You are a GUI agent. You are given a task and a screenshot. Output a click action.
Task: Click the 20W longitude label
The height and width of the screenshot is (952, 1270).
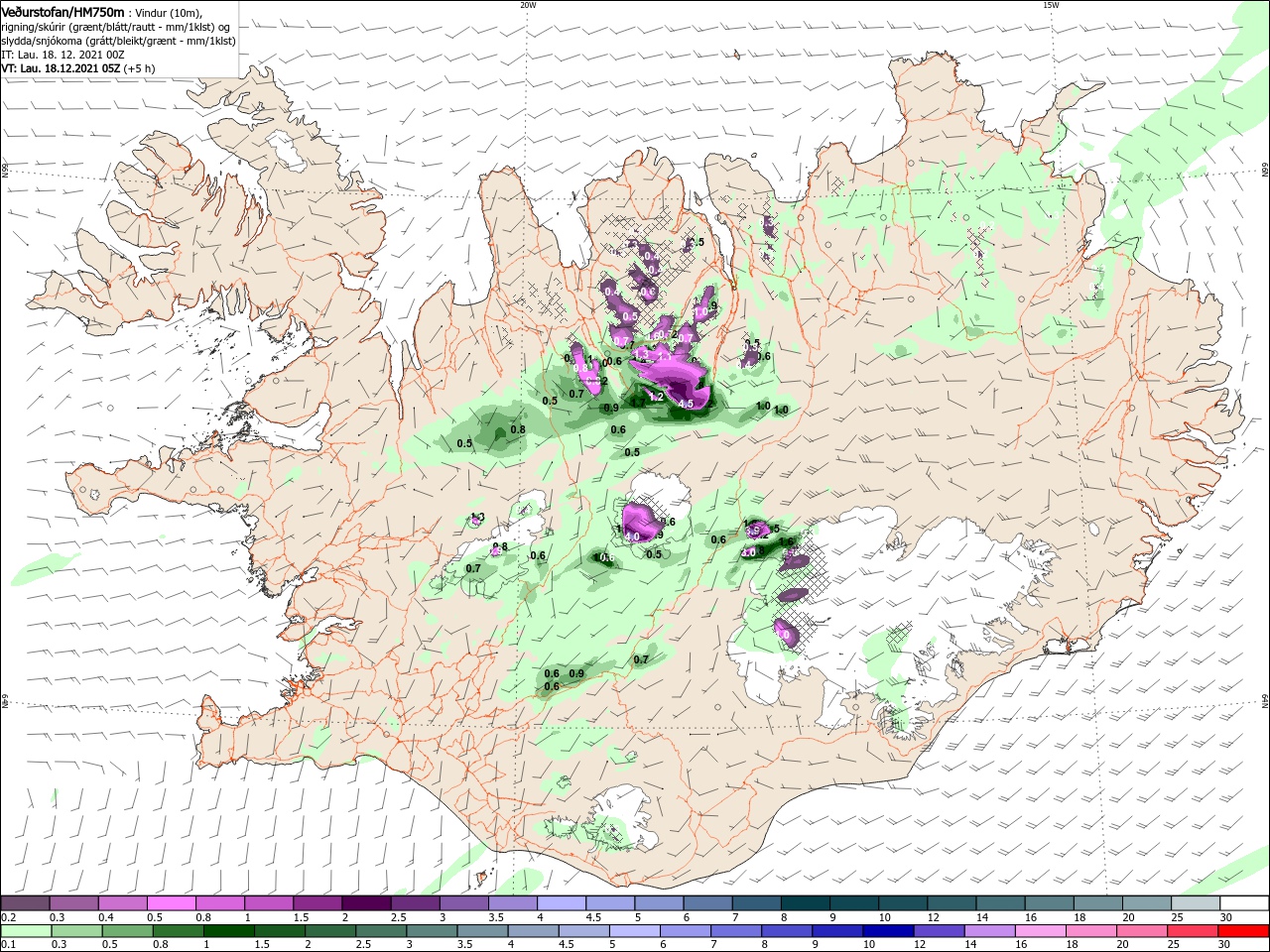click(x=528, y=5)
